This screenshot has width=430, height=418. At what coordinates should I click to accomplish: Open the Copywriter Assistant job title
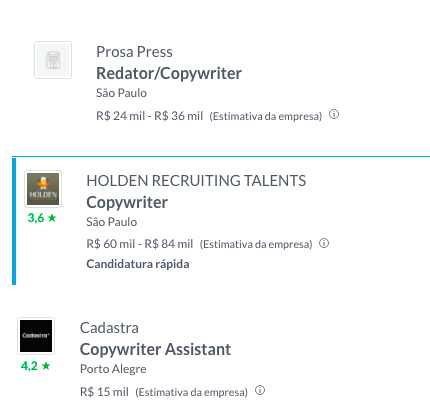click(x=155, y=350)
